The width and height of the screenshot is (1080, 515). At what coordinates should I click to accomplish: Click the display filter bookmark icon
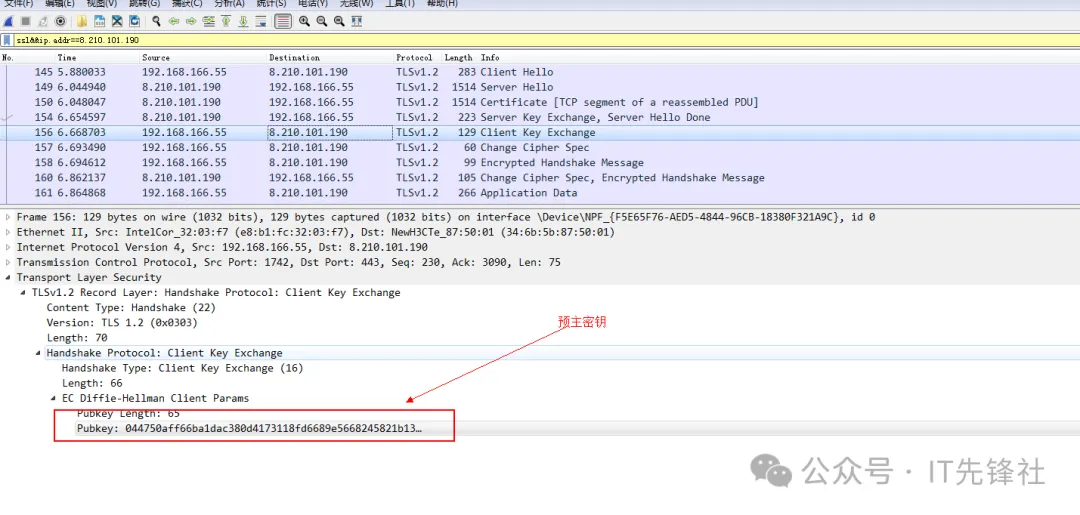(8, 41)
